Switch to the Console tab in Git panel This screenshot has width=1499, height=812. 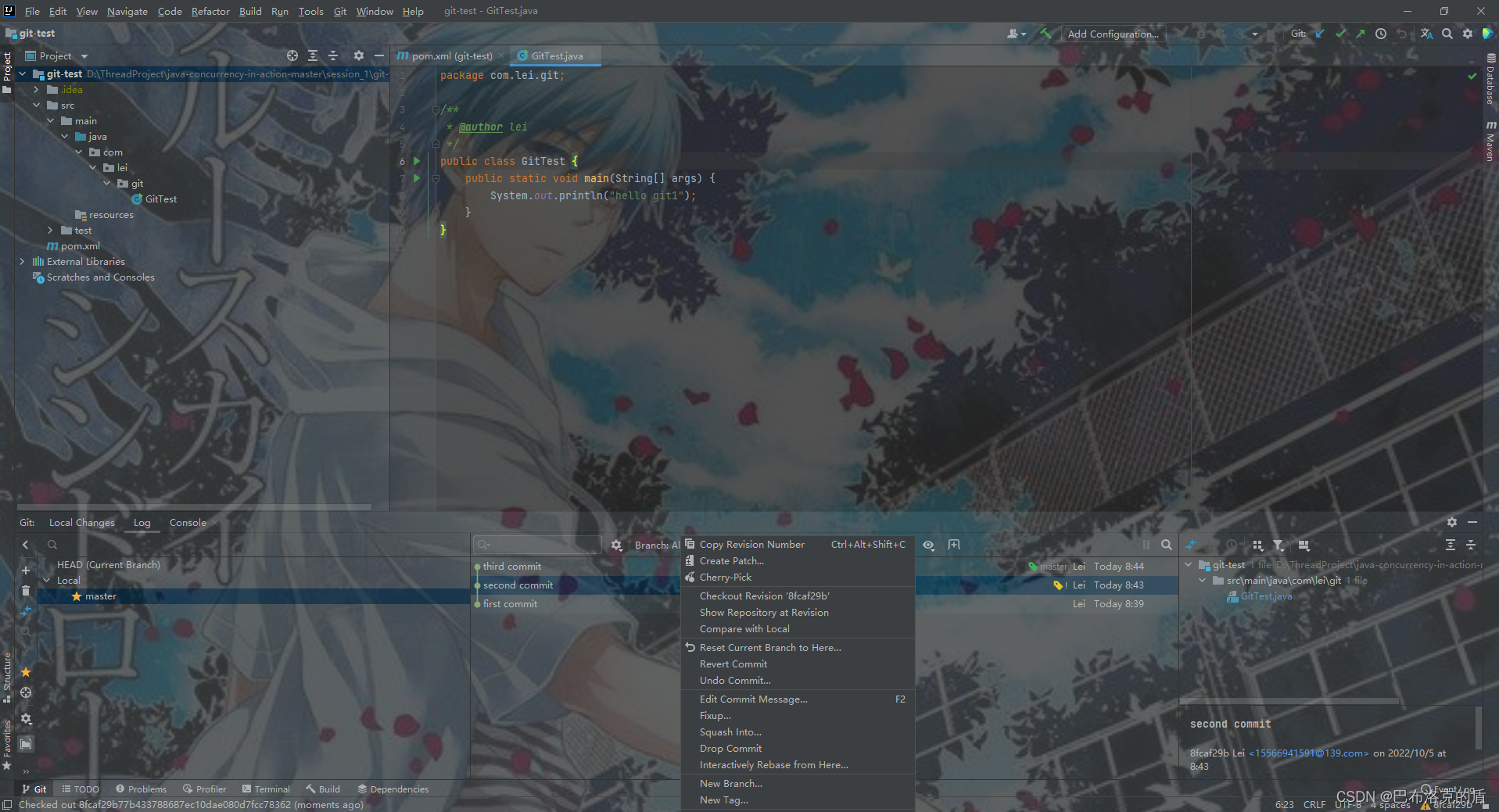tap(188, 523)
